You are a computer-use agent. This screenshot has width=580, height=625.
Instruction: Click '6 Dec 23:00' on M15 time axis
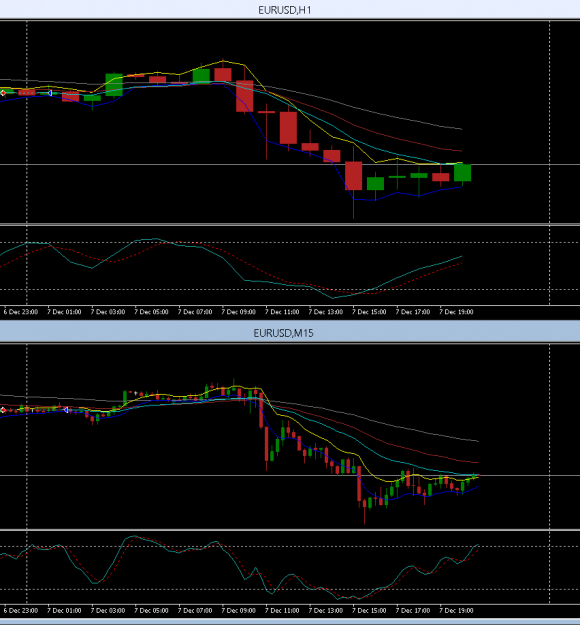[21, 610]
